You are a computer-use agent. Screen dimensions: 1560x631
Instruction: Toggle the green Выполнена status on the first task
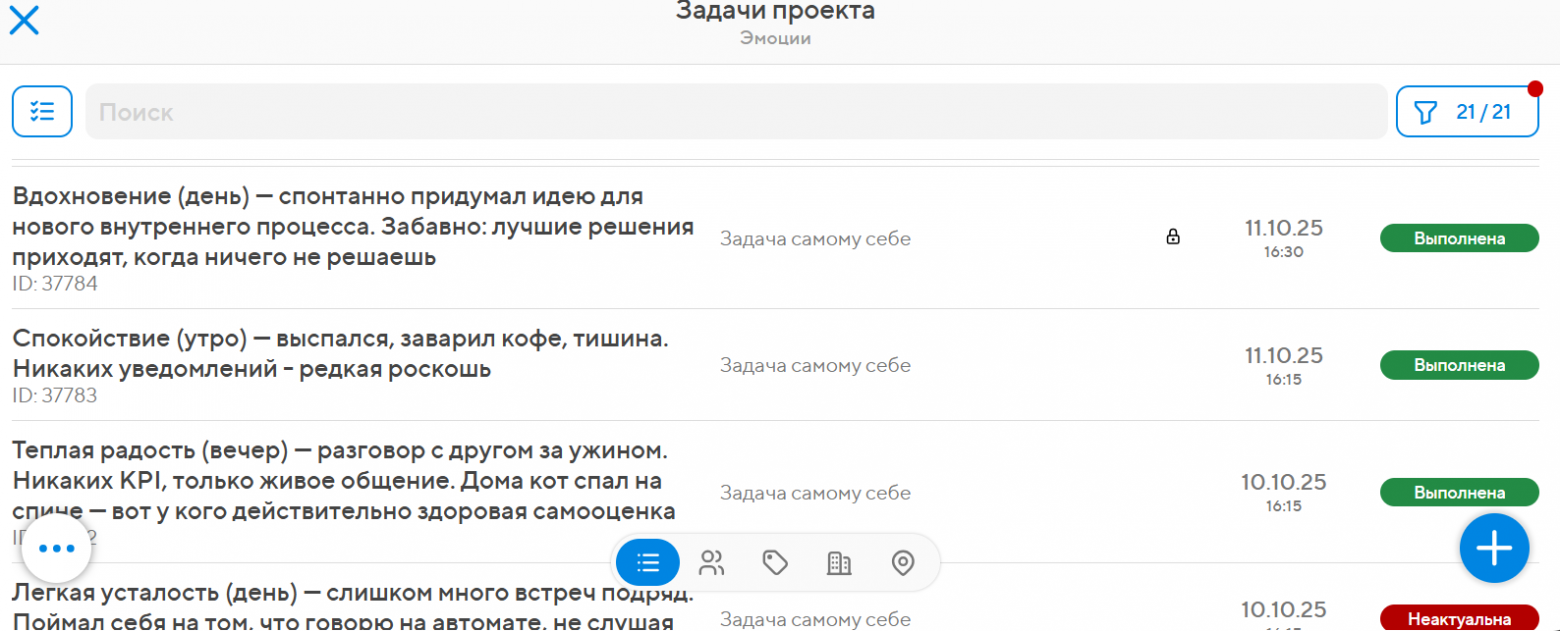[1458, 238]
